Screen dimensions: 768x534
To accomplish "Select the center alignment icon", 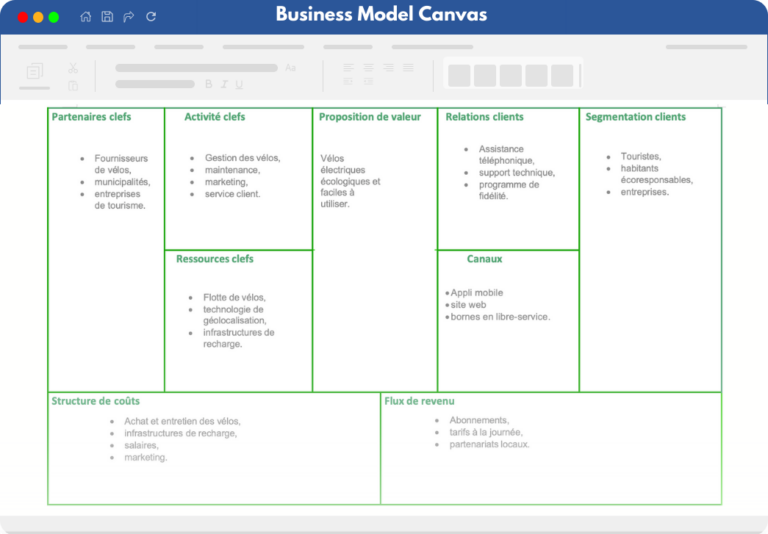I will pyautogui.click(x=368, y=68).
